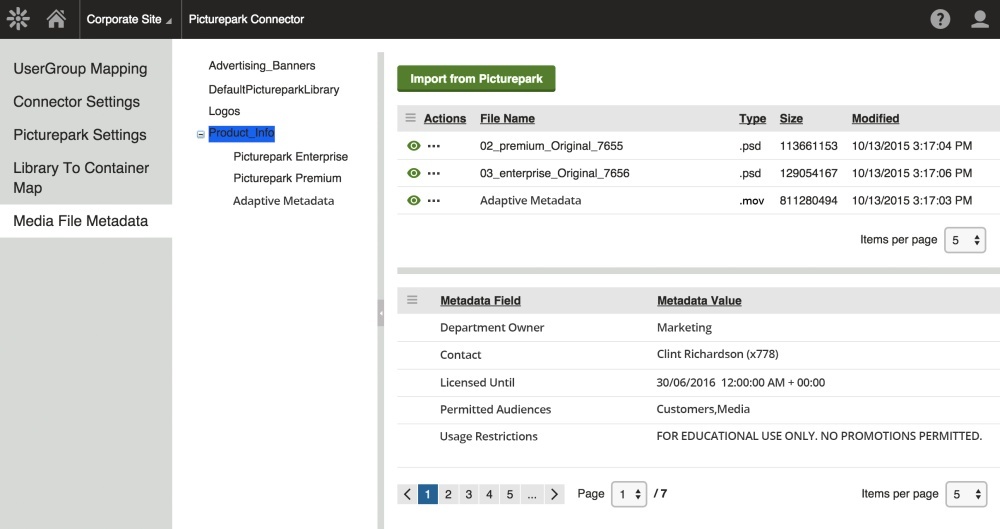The image size is (1000, 529).
Task: Click the 02_premium_Original_7655 file name
Action: click(551, 146)
